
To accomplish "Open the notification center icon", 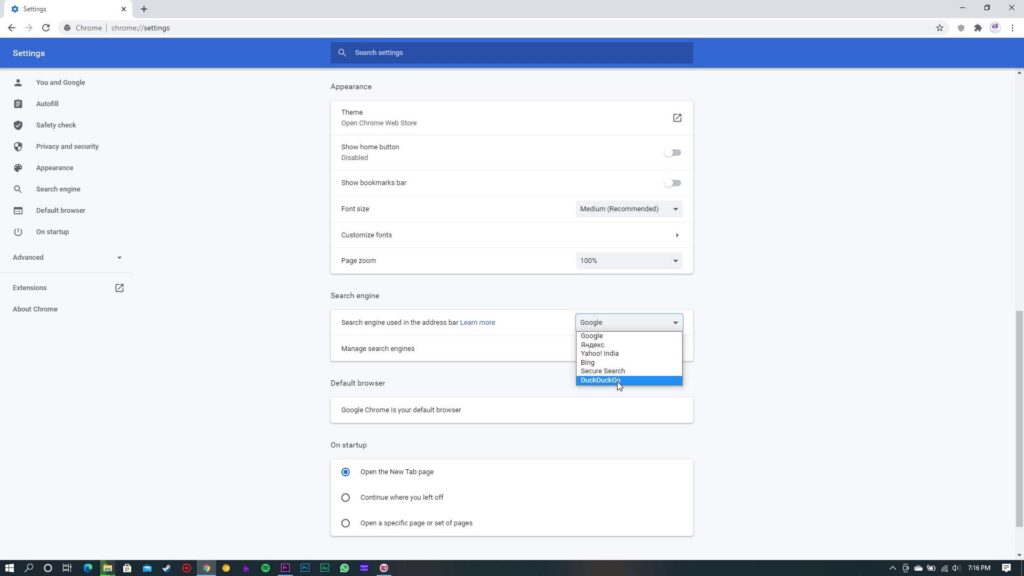I will [1006, 568].
